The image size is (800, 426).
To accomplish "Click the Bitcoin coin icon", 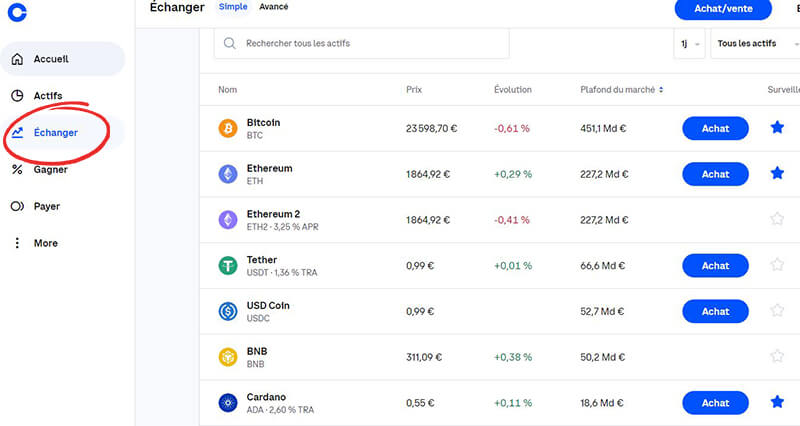I will [x=228, y=129].
